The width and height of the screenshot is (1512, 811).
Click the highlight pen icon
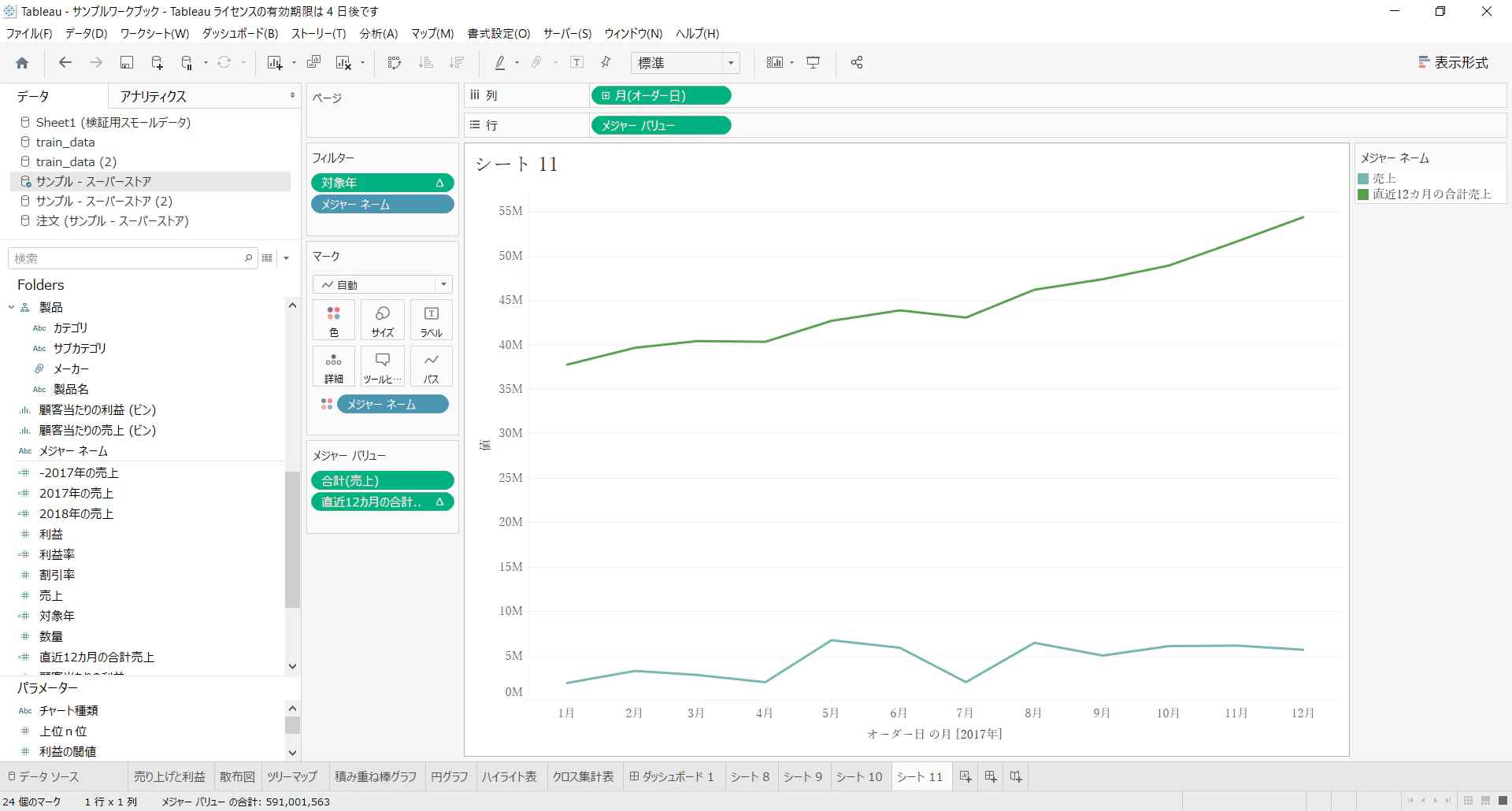[499, 63]
